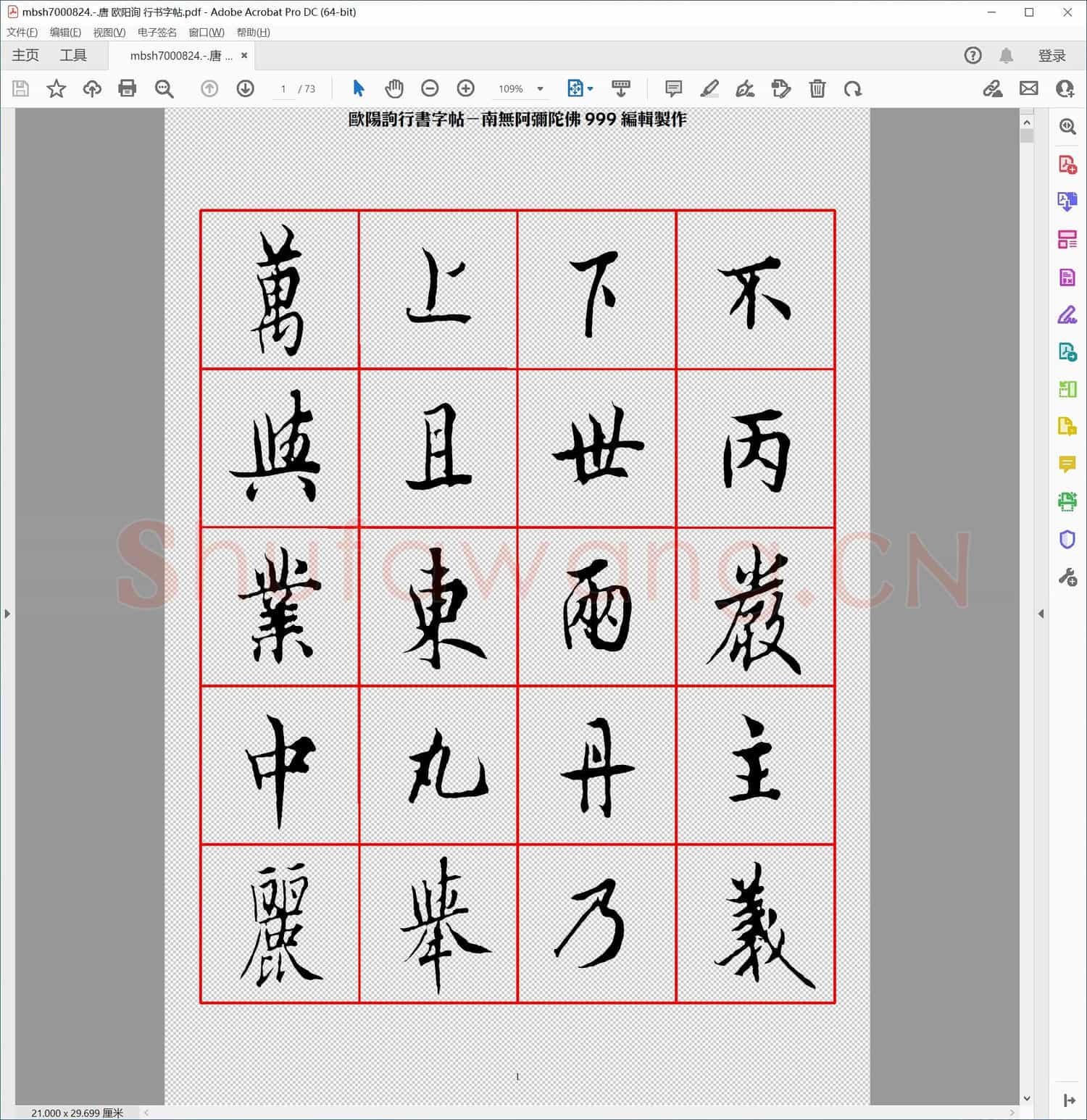Click the 登录 sign-in button

pos(1053,54)
